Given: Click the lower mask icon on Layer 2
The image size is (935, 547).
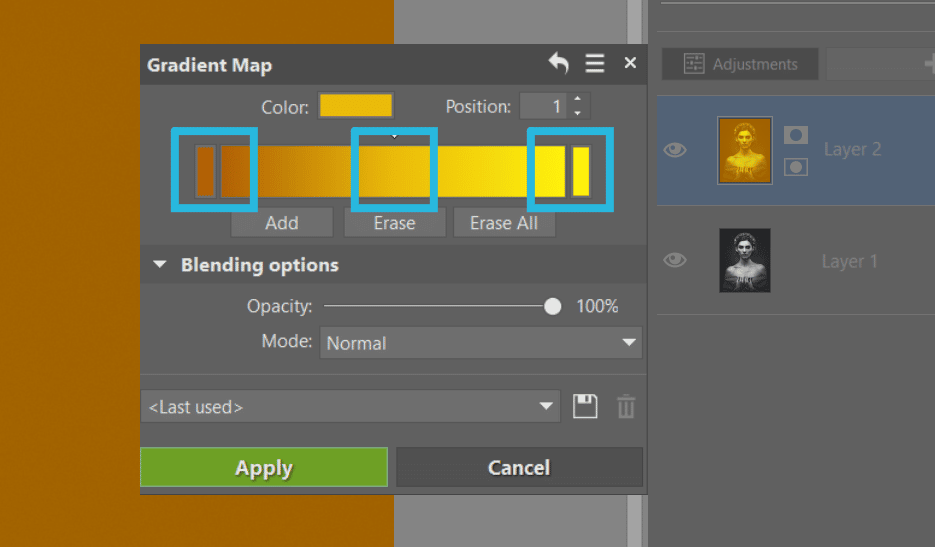Looking at the screenshot, I should tap(796, 167).
